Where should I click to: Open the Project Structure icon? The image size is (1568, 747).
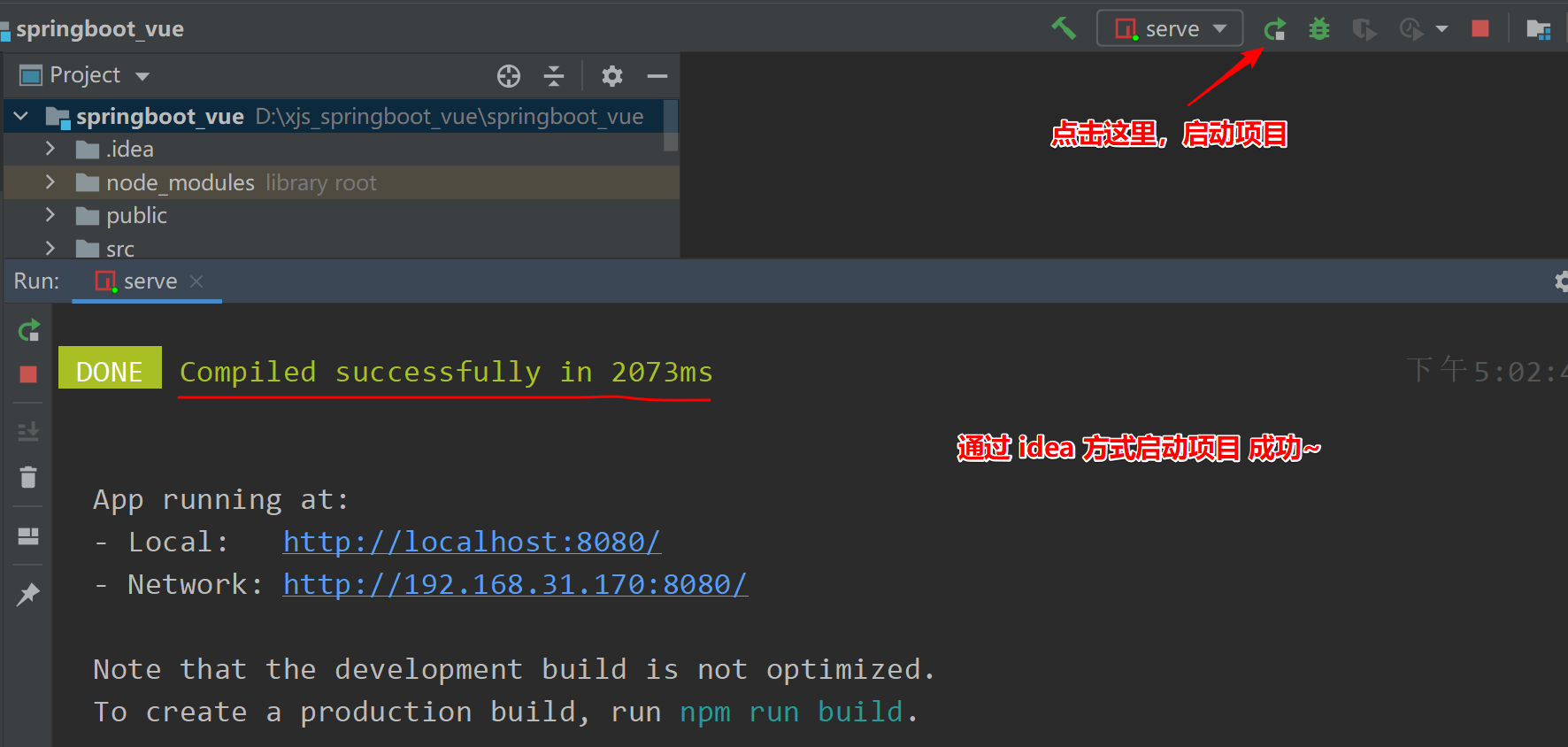[x=1539, y=29]
